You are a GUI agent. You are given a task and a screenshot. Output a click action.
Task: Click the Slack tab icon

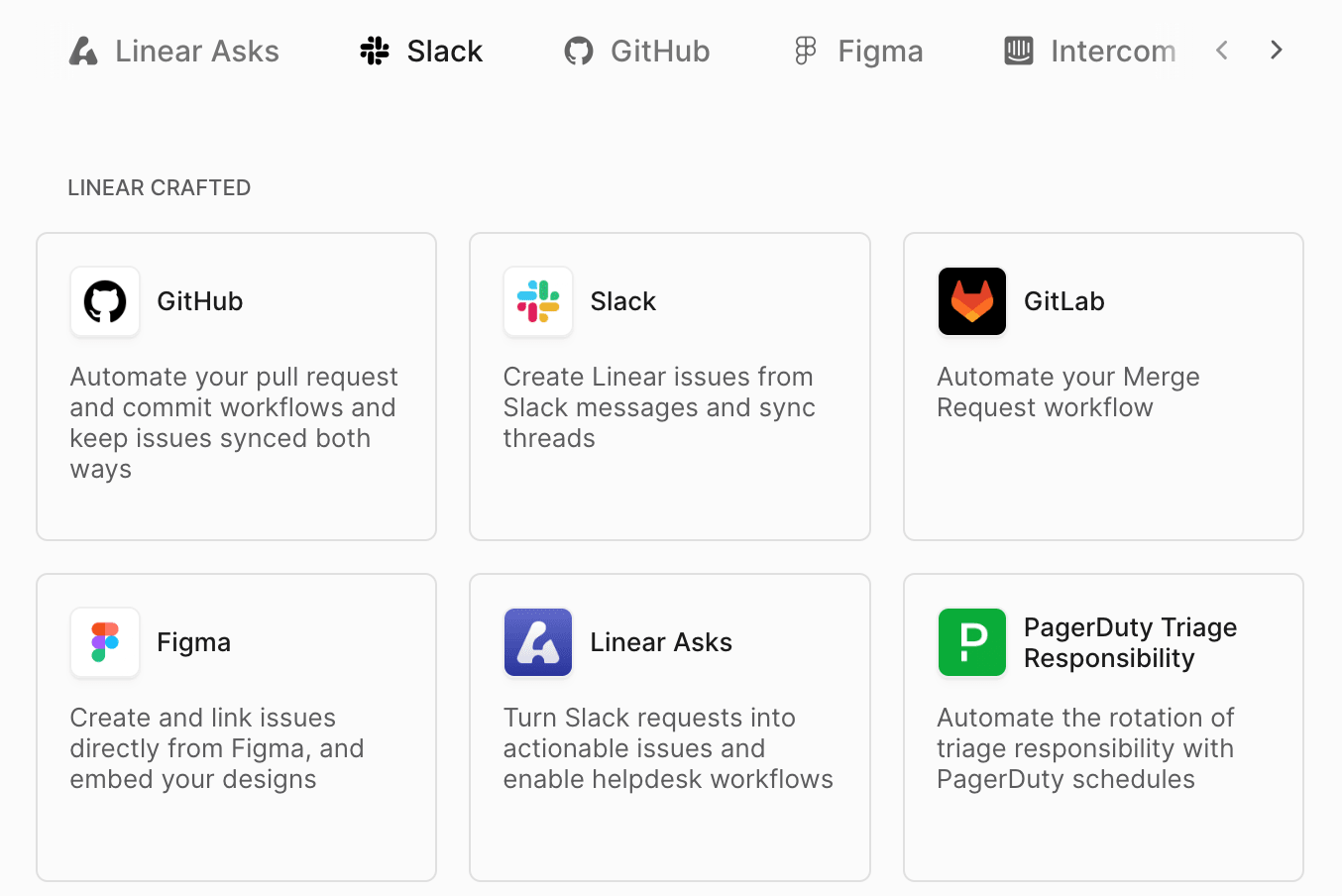[375, 51]
